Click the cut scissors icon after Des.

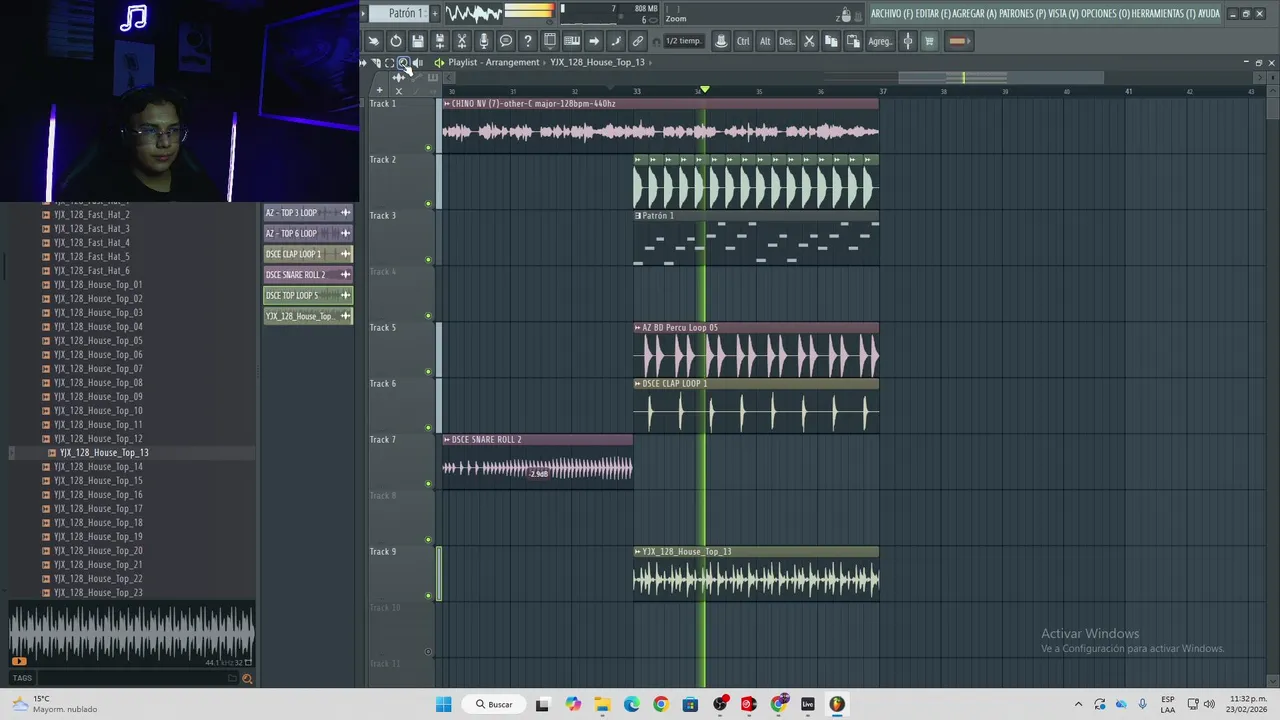coord(809,41)
